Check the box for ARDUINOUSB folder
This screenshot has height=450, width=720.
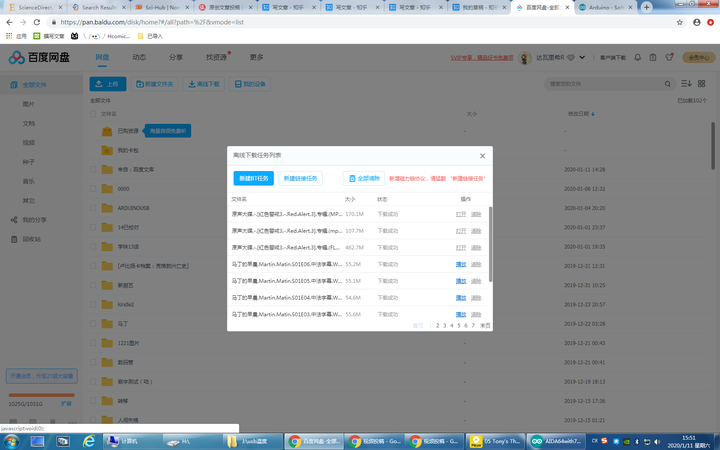coord(93,208)
